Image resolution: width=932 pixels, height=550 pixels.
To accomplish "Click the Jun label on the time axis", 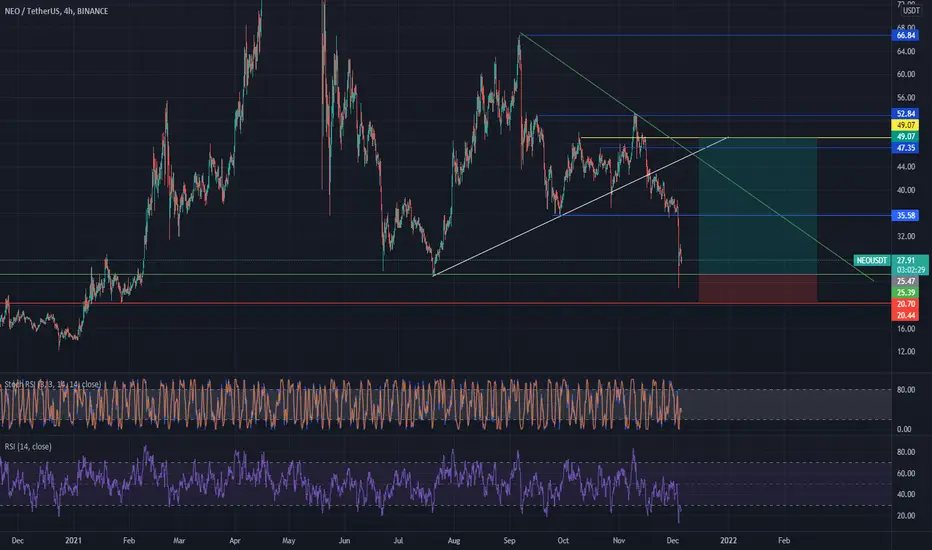I will [344, 540].
